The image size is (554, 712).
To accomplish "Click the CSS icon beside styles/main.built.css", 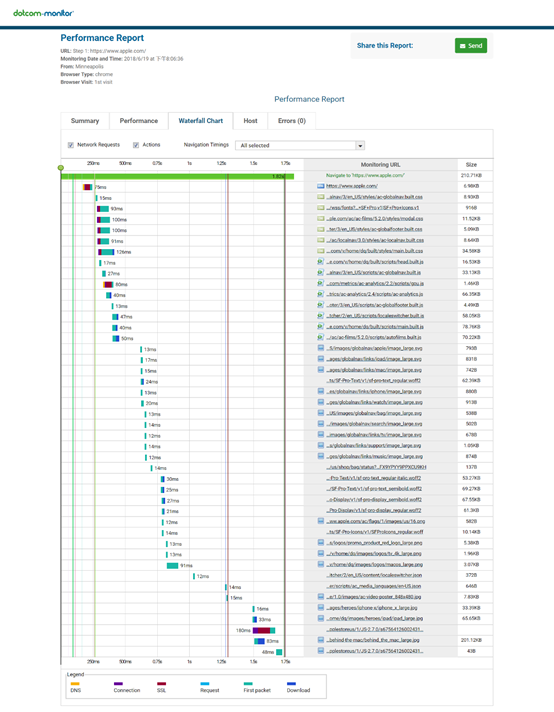I will tap(321, 251).
